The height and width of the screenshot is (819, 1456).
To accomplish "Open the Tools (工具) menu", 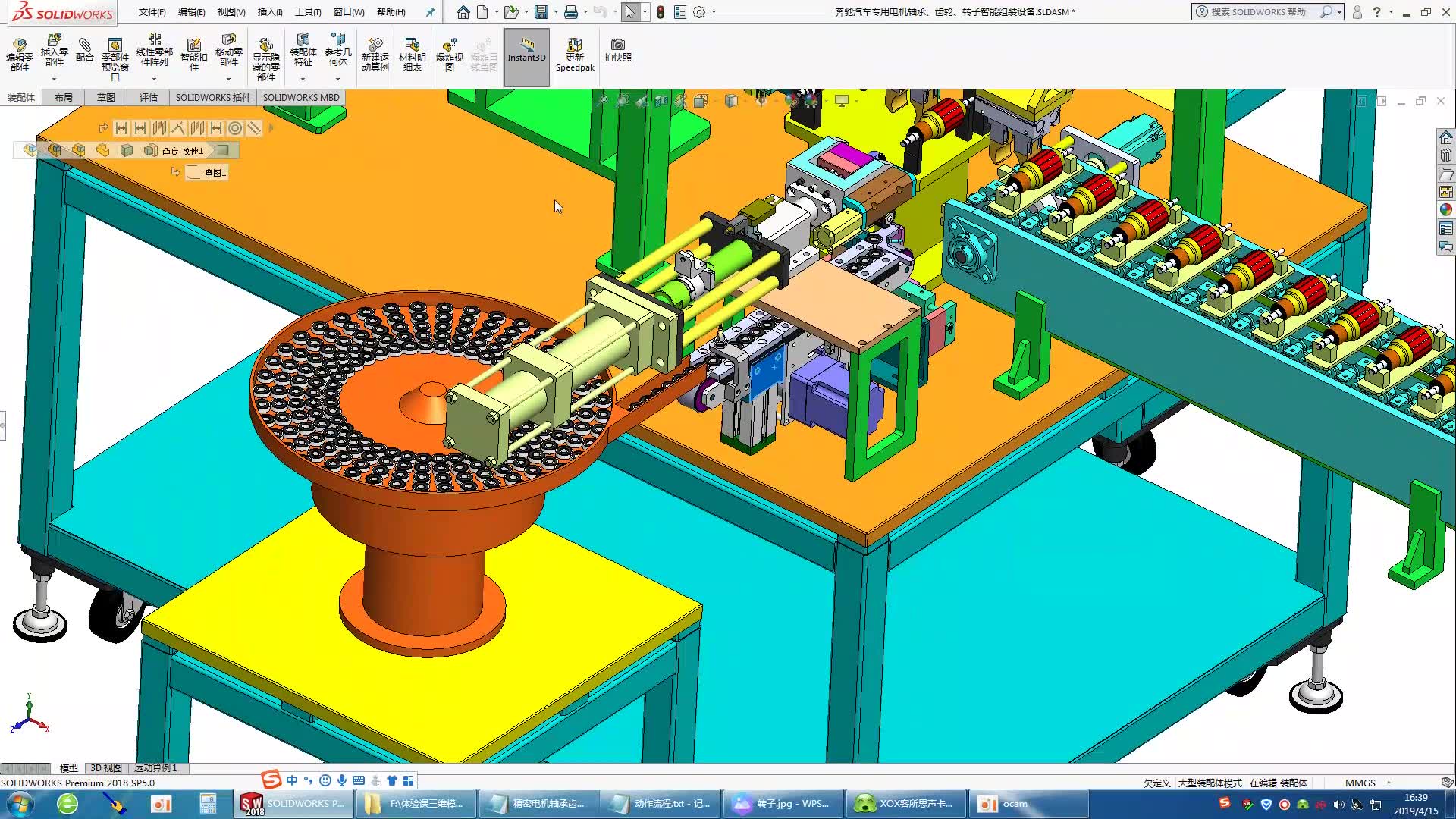I will coord(307,12).
